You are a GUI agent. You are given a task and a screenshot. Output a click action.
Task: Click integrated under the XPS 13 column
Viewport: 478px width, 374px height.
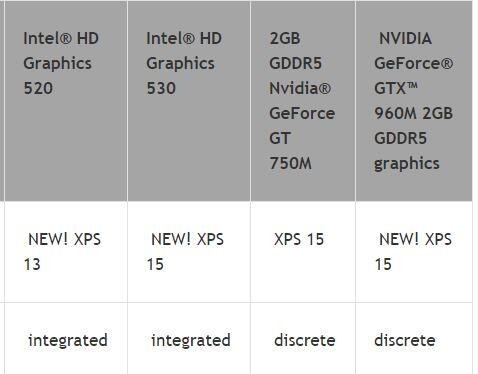coord(68,340)
